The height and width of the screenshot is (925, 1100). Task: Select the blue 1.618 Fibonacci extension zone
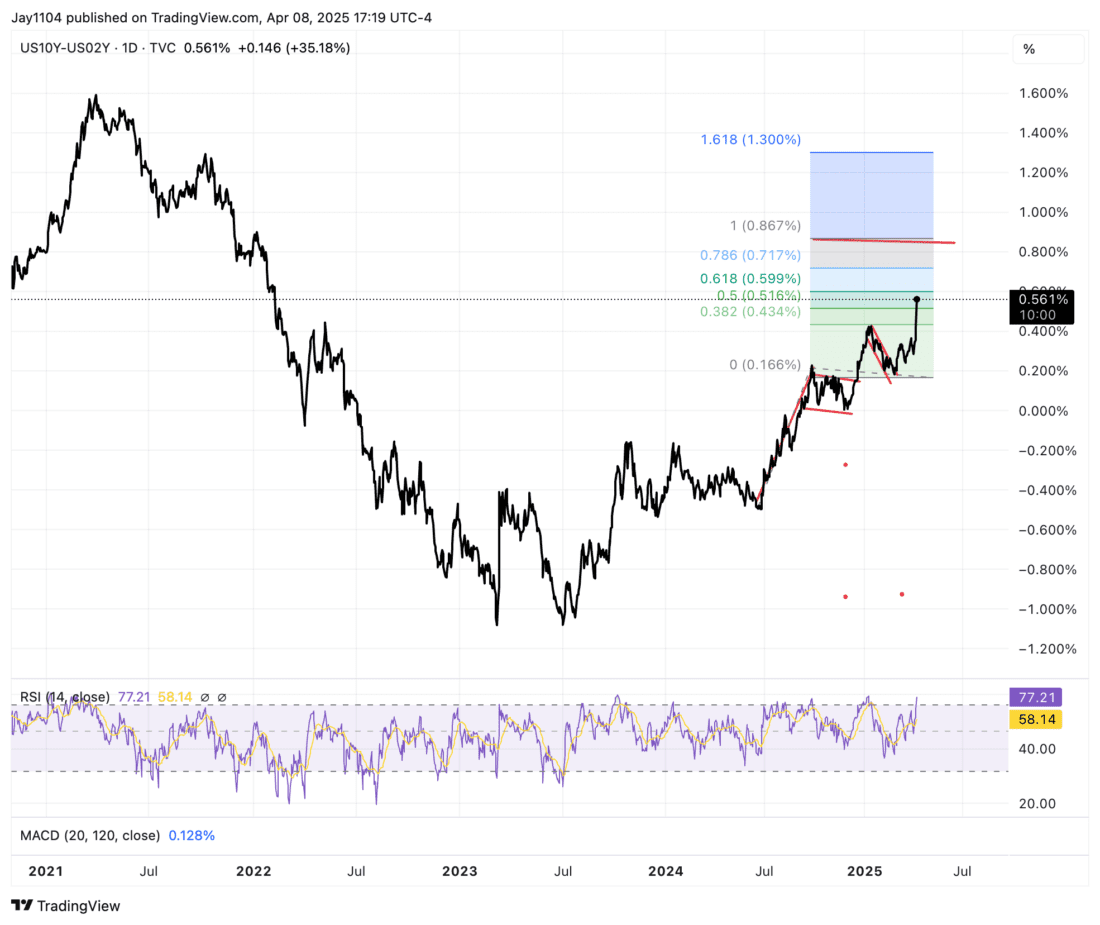[x=871, y=196]
